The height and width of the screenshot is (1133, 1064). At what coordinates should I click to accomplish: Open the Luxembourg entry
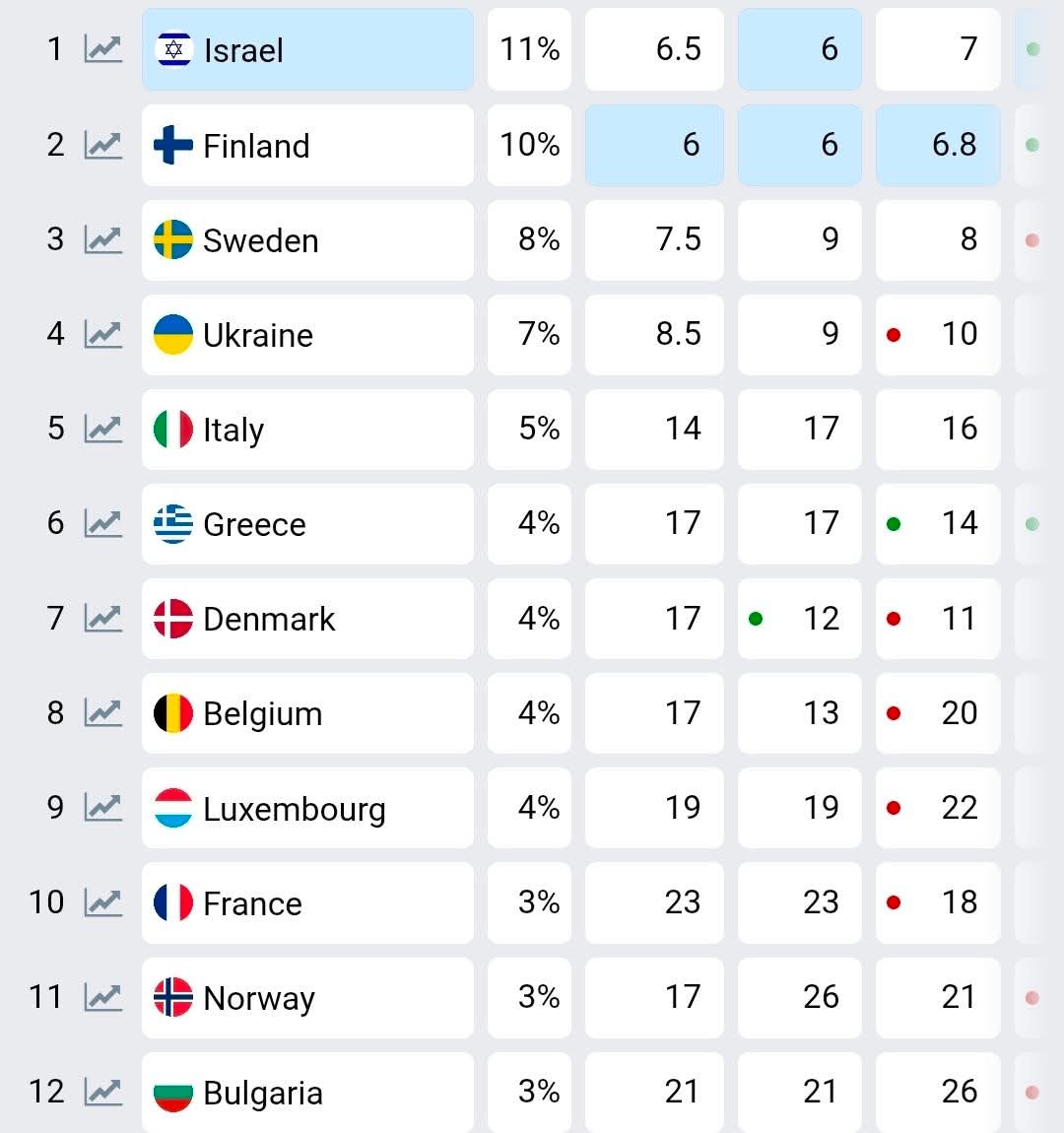(x=294, y=809)
